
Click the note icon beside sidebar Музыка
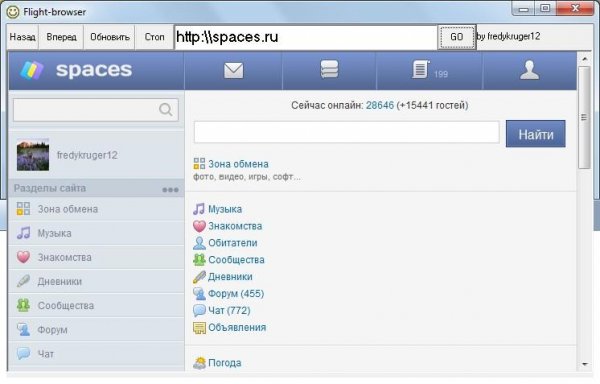point(23,233)
